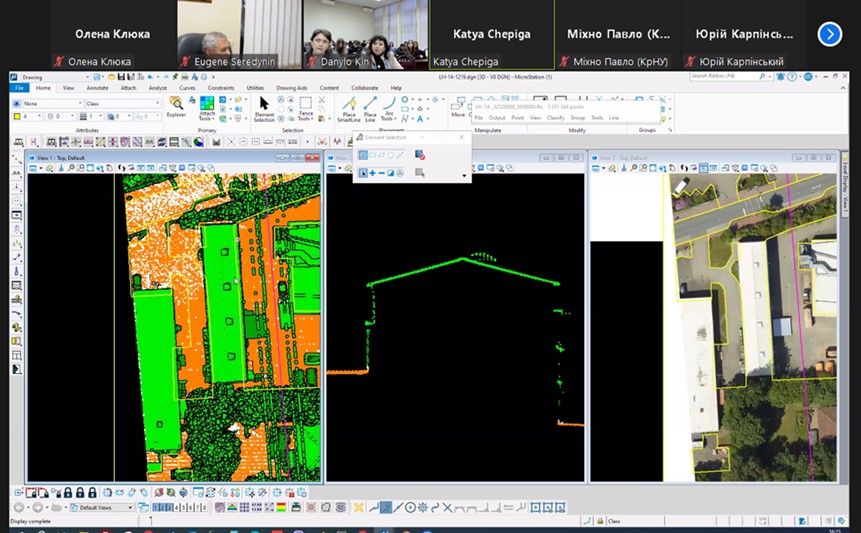Click the save icon in quick access toolbar
Screen dimensions: 861x533
coord(121,77)
